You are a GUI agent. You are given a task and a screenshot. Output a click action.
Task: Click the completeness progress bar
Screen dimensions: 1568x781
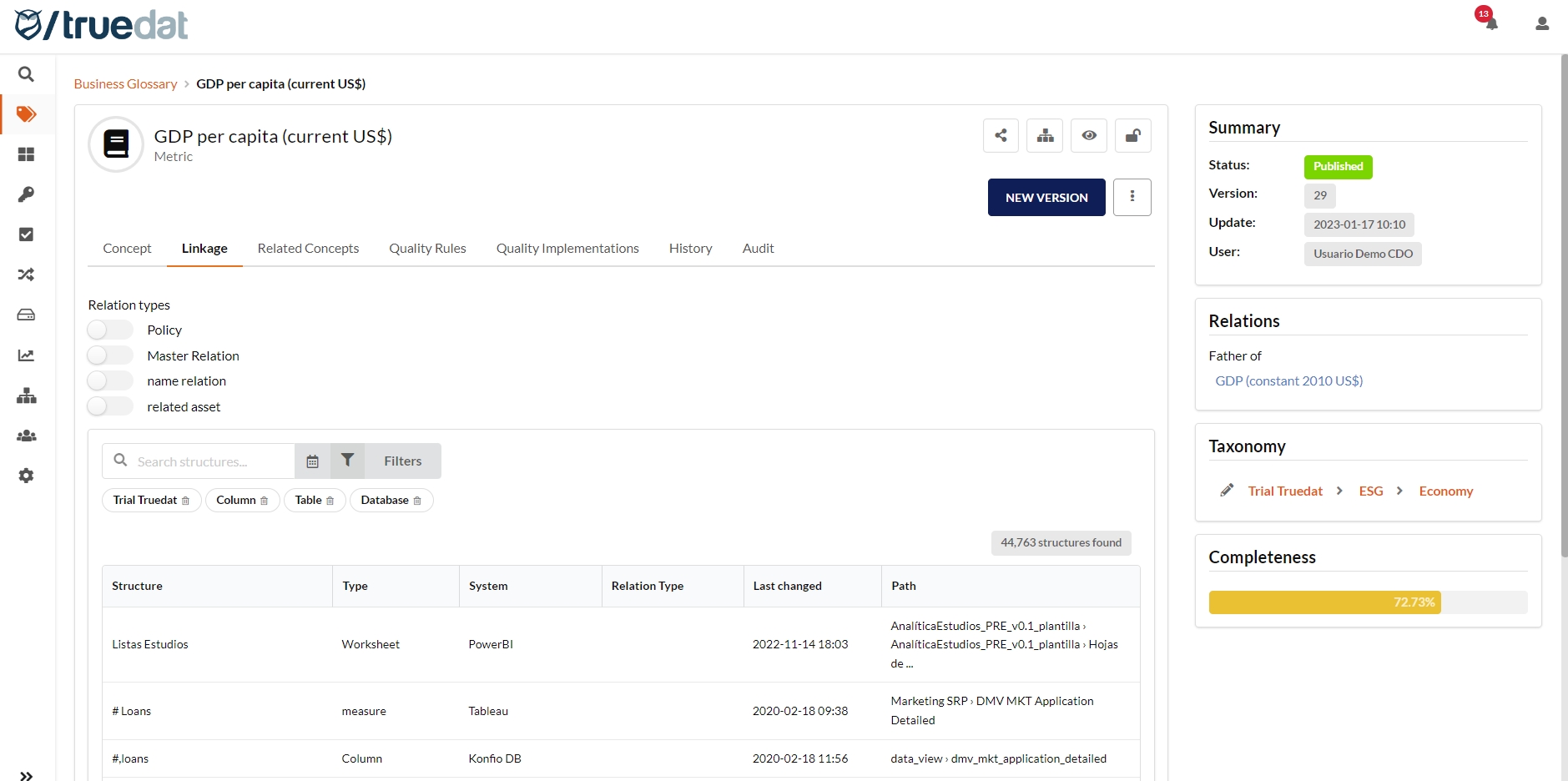click(x=1367, y=602)
